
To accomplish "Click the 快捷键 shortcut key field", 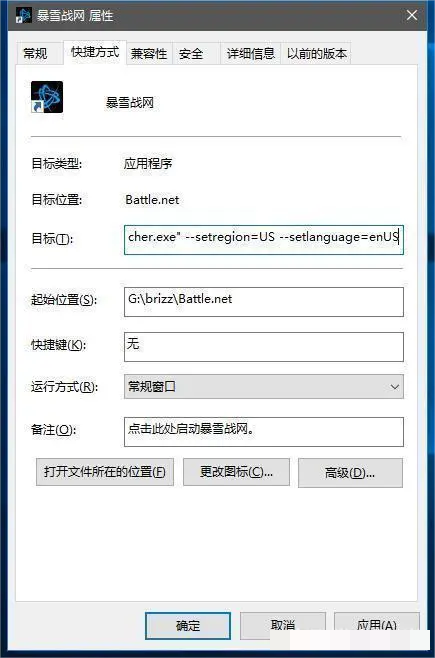I will point(264,347).
